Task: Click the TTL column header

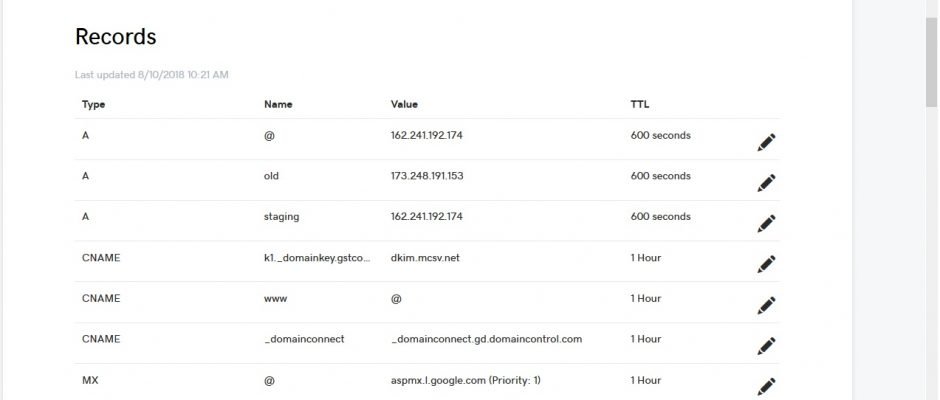Action: [640, 104]
